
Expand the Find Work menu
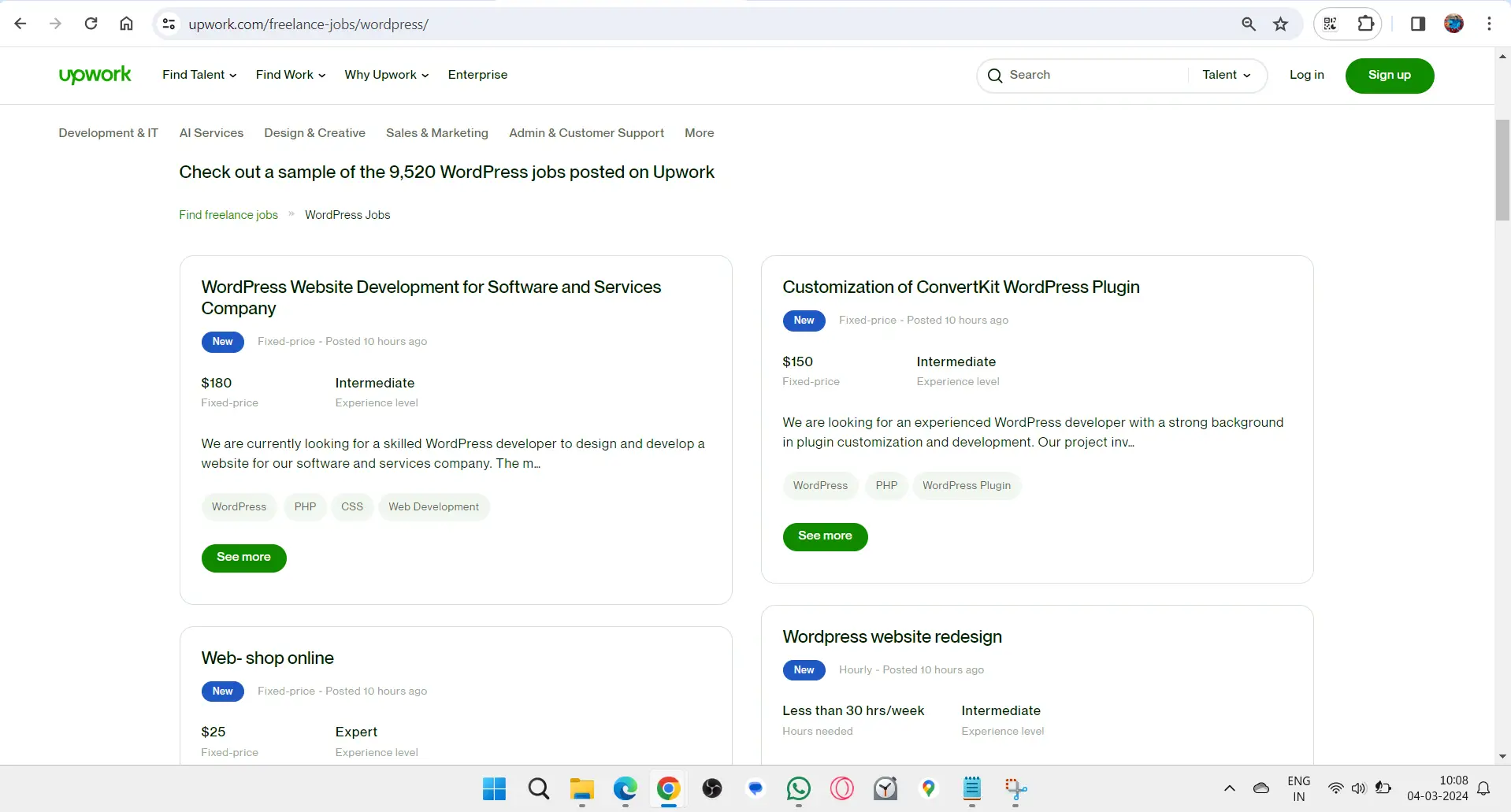click(291, 75)
